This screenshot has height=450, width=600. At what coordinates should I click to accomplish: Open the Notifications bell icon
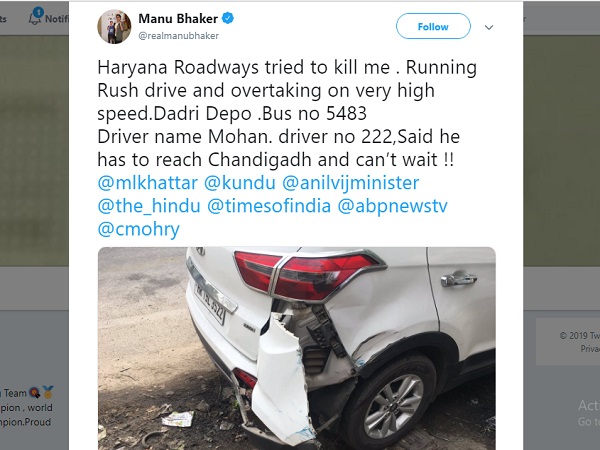pyautogui.click(x=35, y=18)
